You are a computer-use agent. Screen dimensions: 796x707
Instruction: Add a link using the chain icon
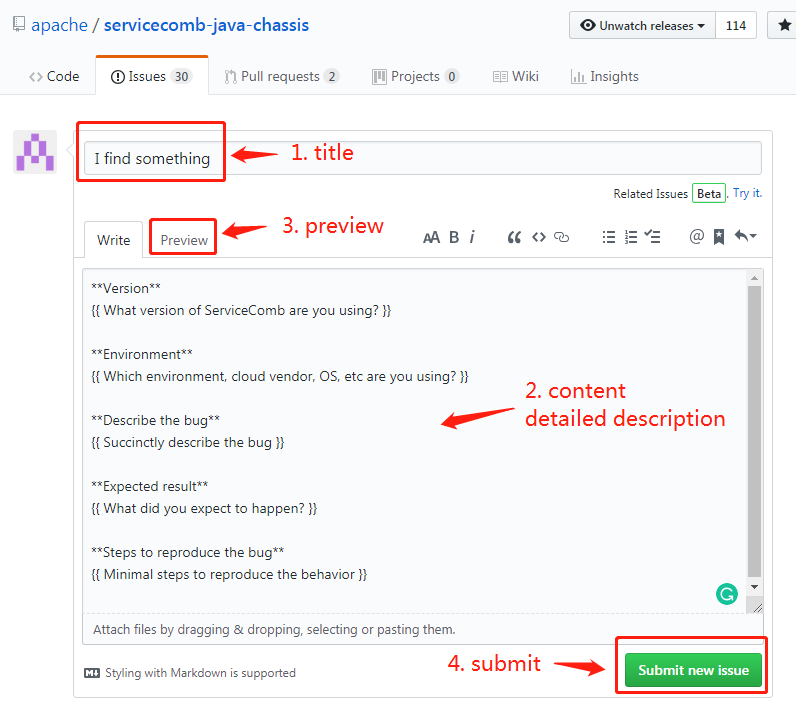pyautogui.click(x=561, y=237)
